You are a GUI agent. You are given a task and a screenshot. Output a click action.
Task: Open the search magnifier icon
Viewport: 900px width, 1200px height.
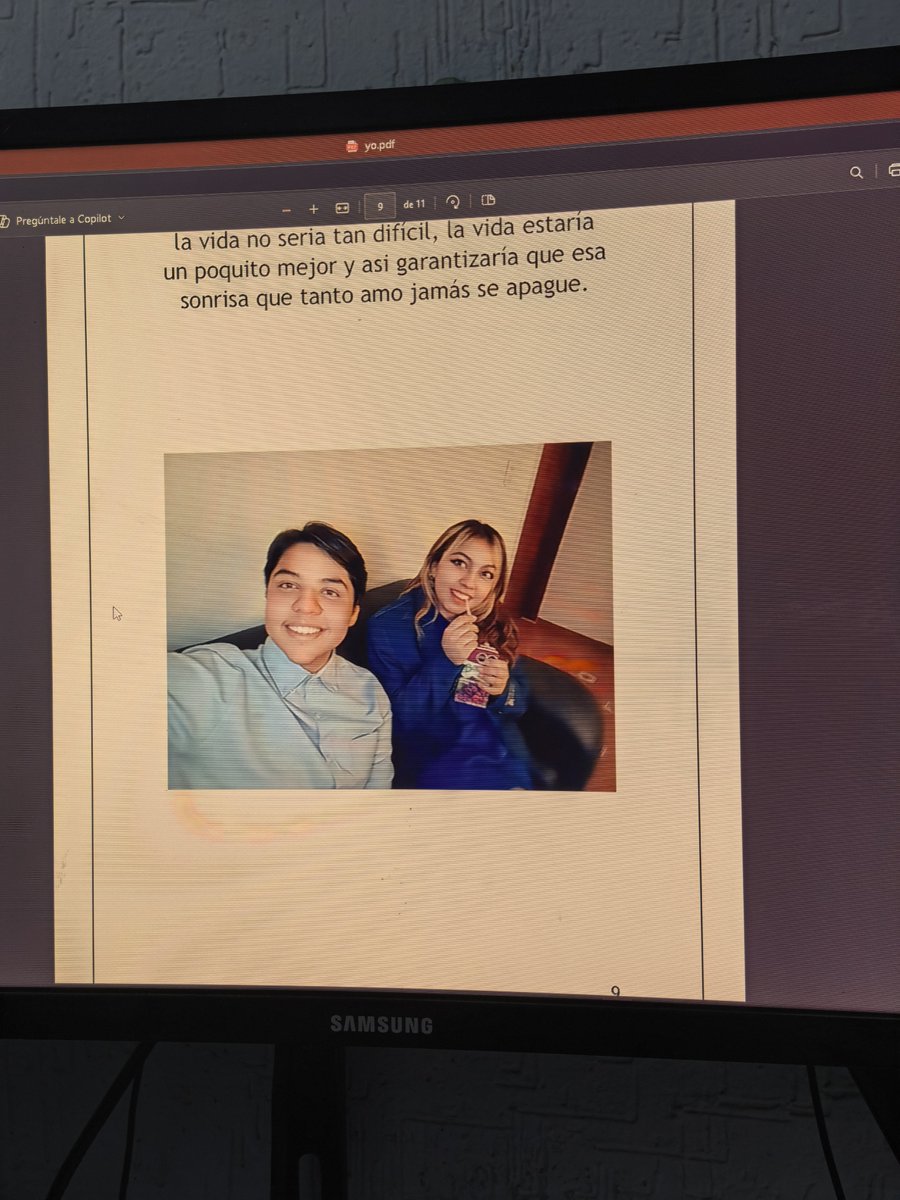[x=856, y=172]
